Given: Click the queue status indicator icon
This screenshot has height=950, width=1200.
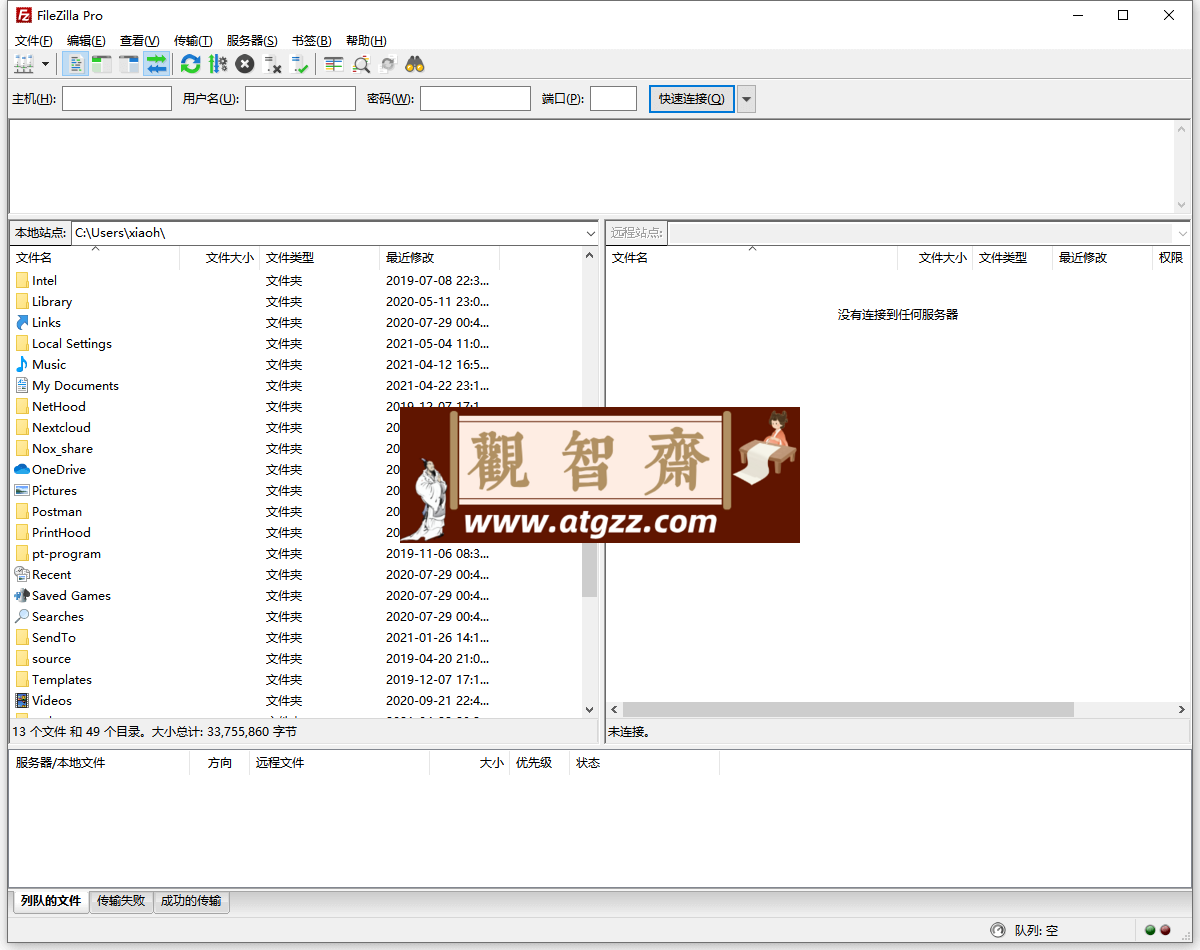Looking at the screenshot, I should point(997,930).
